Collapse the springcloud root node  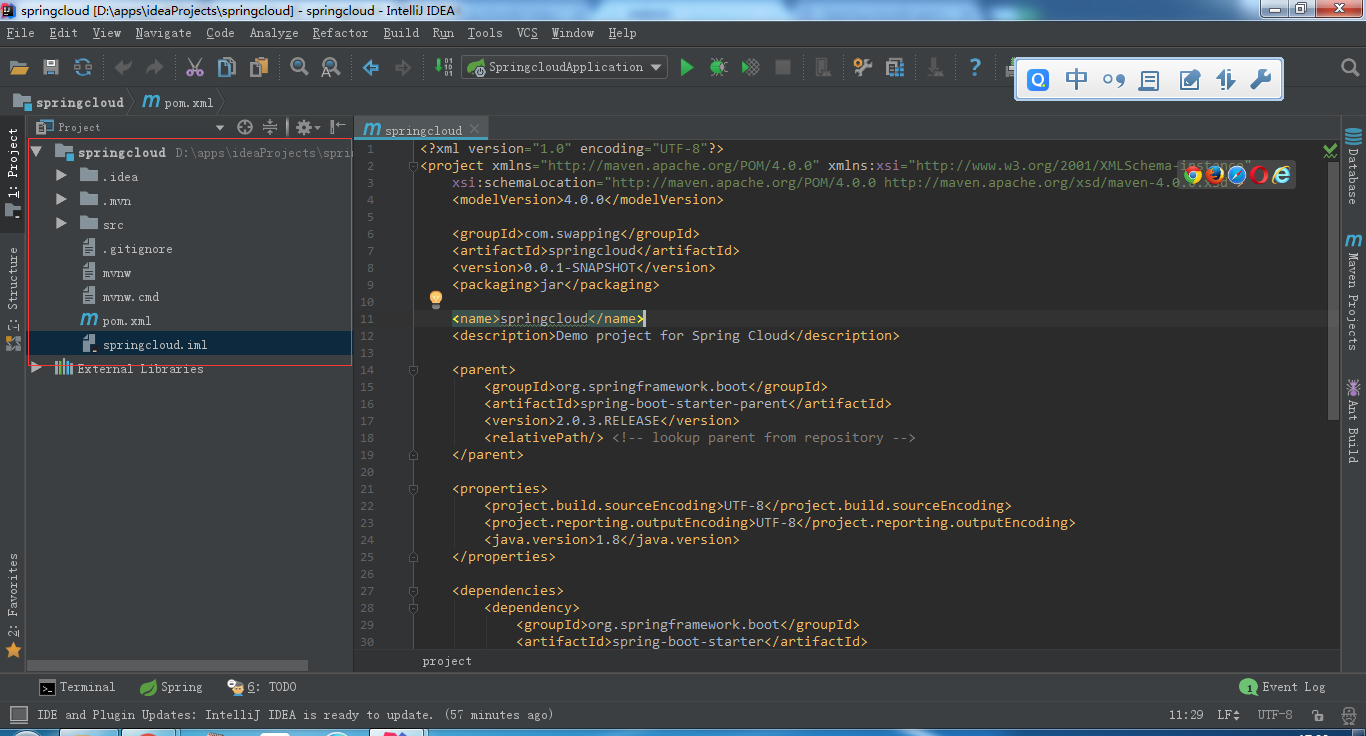pyautogui.click(x=37, y=152)
